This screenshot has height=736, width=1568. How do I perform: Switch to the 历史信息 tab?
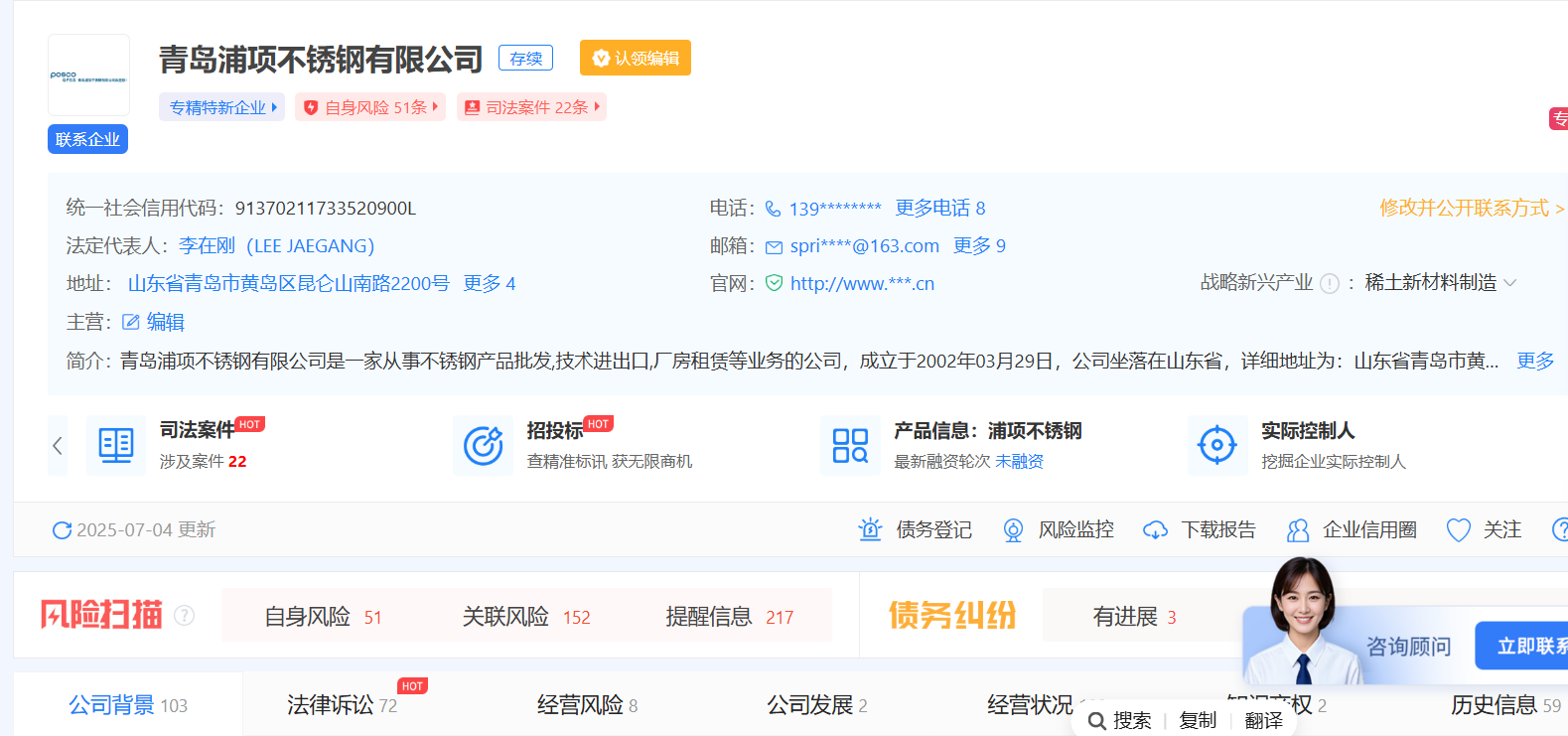pos(1505,705)
